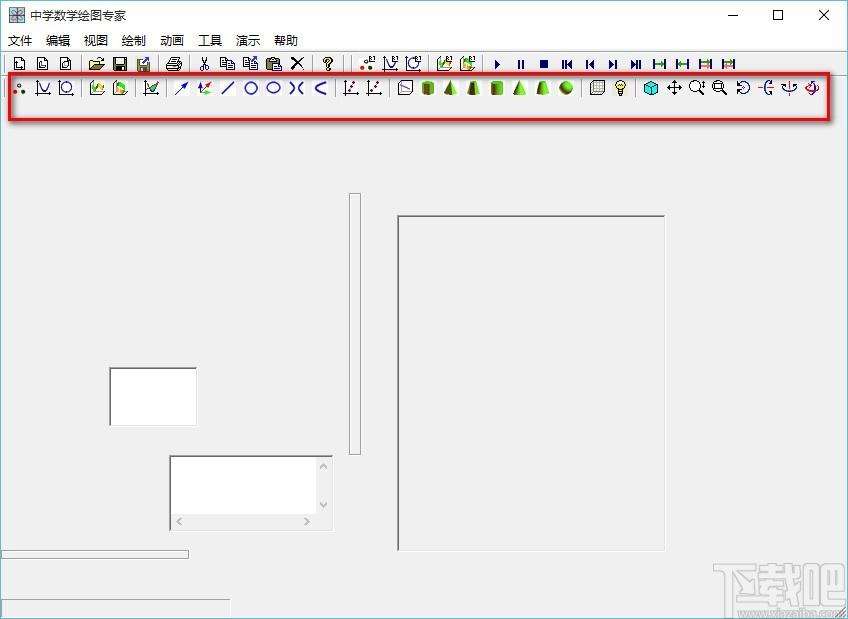Viewport: 848px width, 619px height.
Task: Click the open folder icon
Action: click(x=96, y=64)
